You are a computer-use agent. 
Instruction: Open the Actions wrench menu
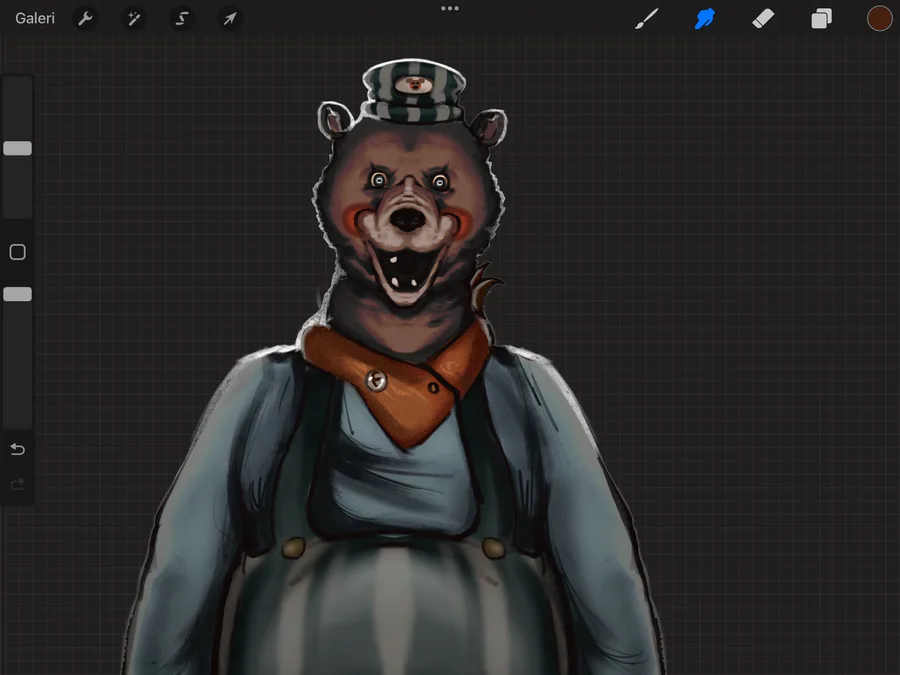(86, 19)
